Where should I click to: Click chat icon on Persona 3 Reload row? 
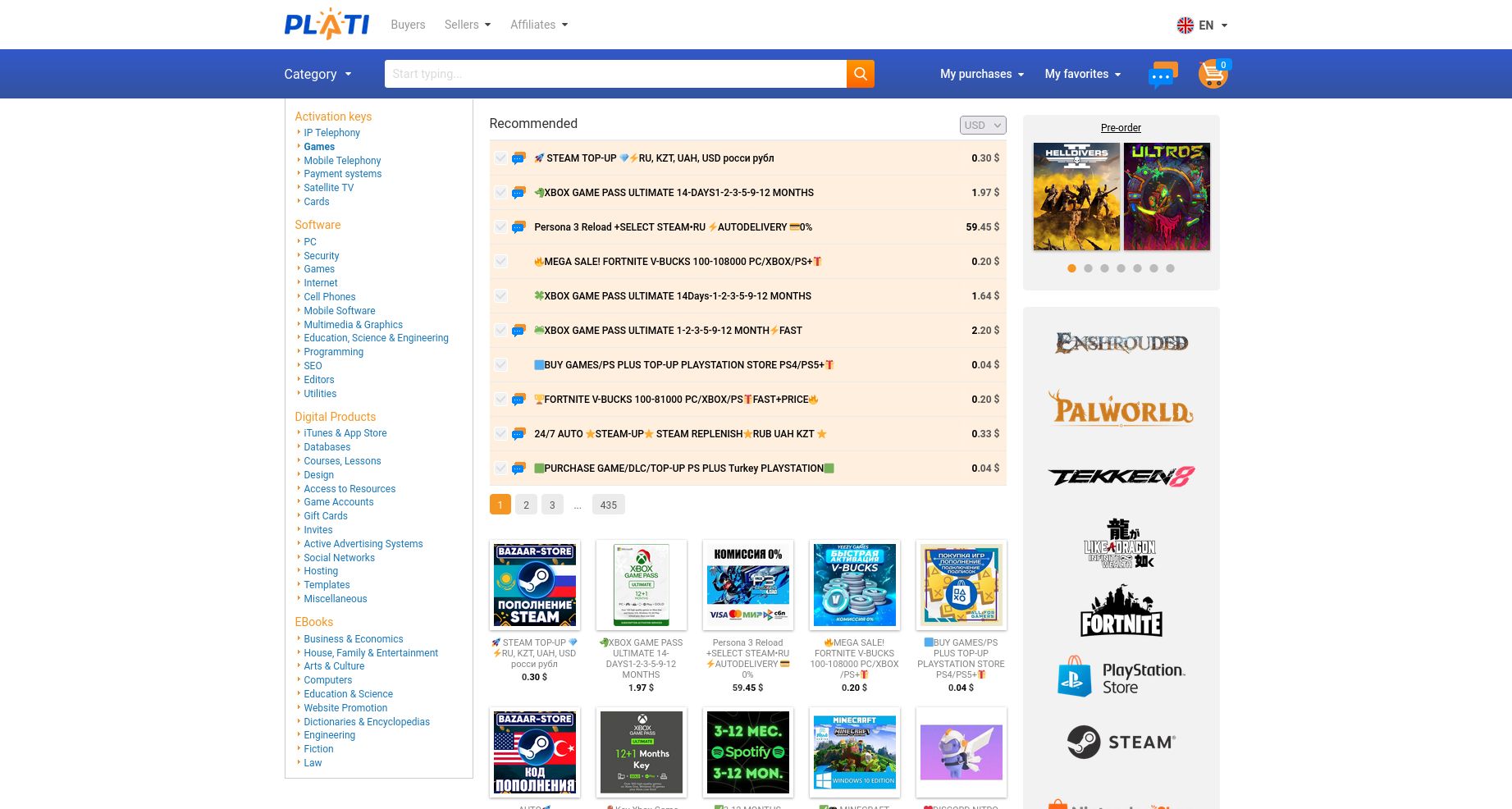tap(518, 227)
